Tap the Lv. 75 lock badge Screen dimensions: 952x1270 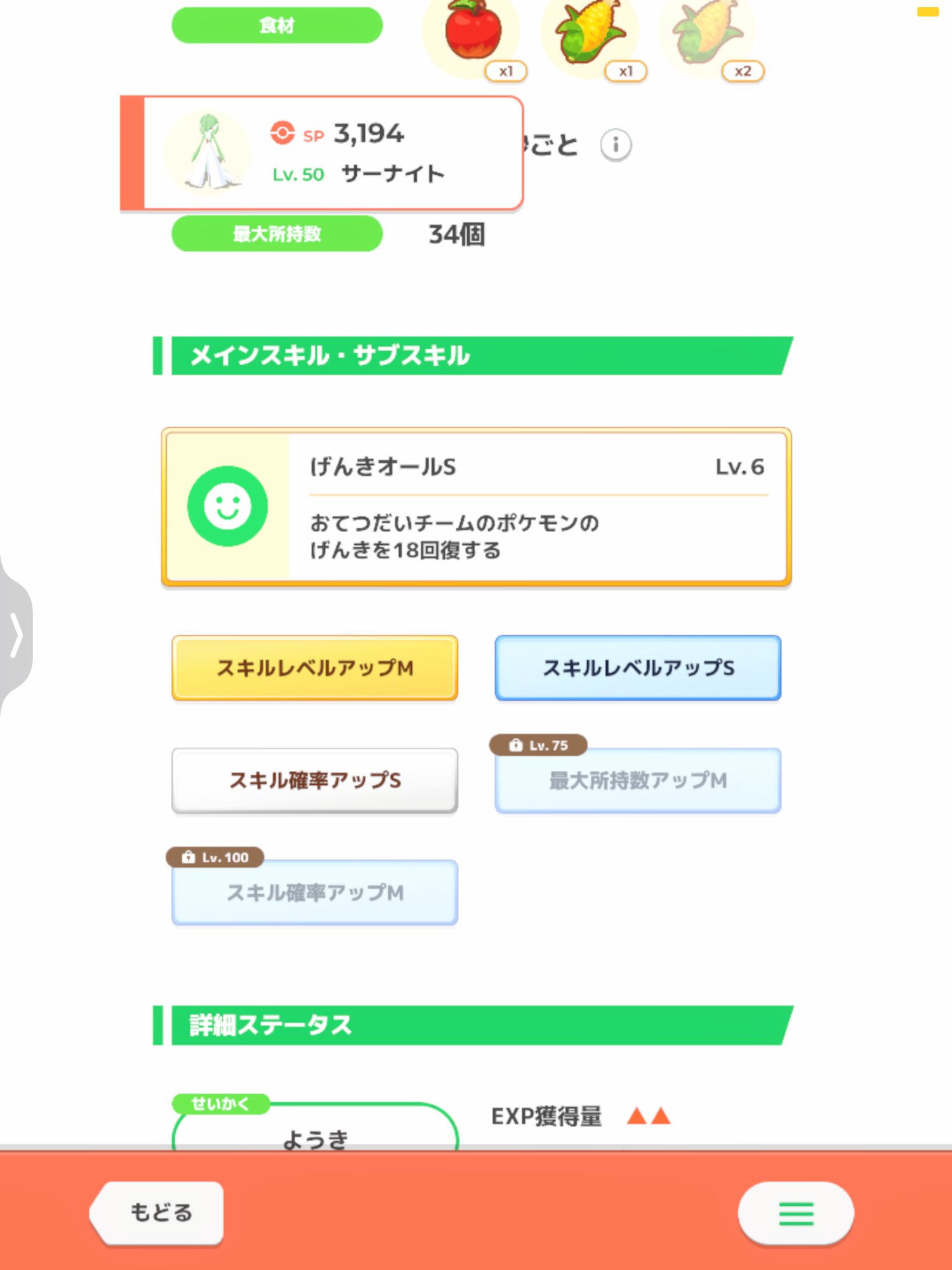pos(538,745)
